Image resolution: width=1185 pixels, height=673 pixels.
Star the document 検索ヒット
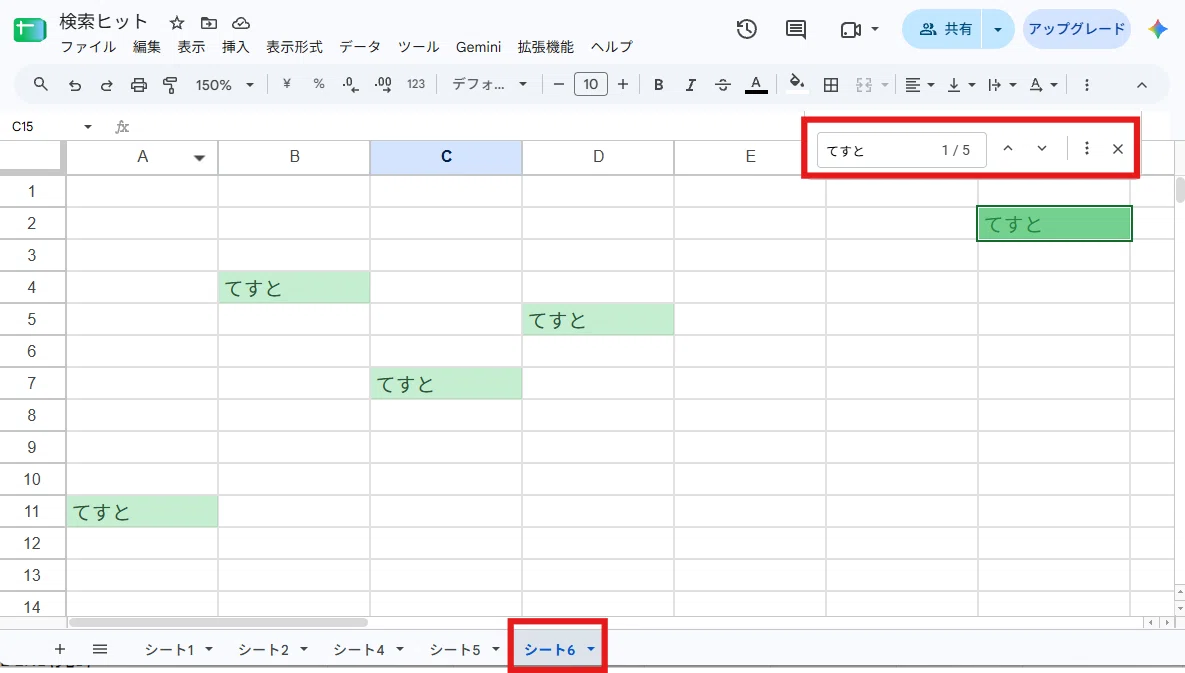(x=177, y=23)
